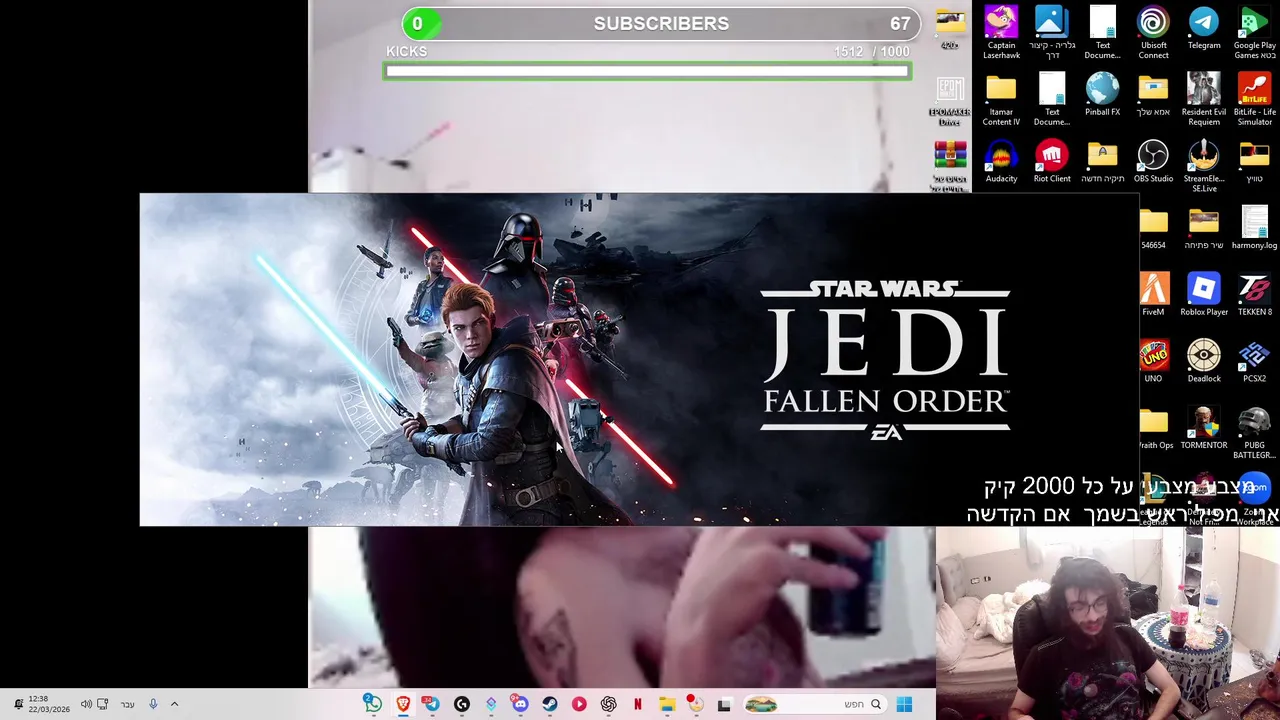Viewport: 1280px width, 720px height.
Task: Open the Ubisoft Connect desktop icon
Action: (1153, 32)
